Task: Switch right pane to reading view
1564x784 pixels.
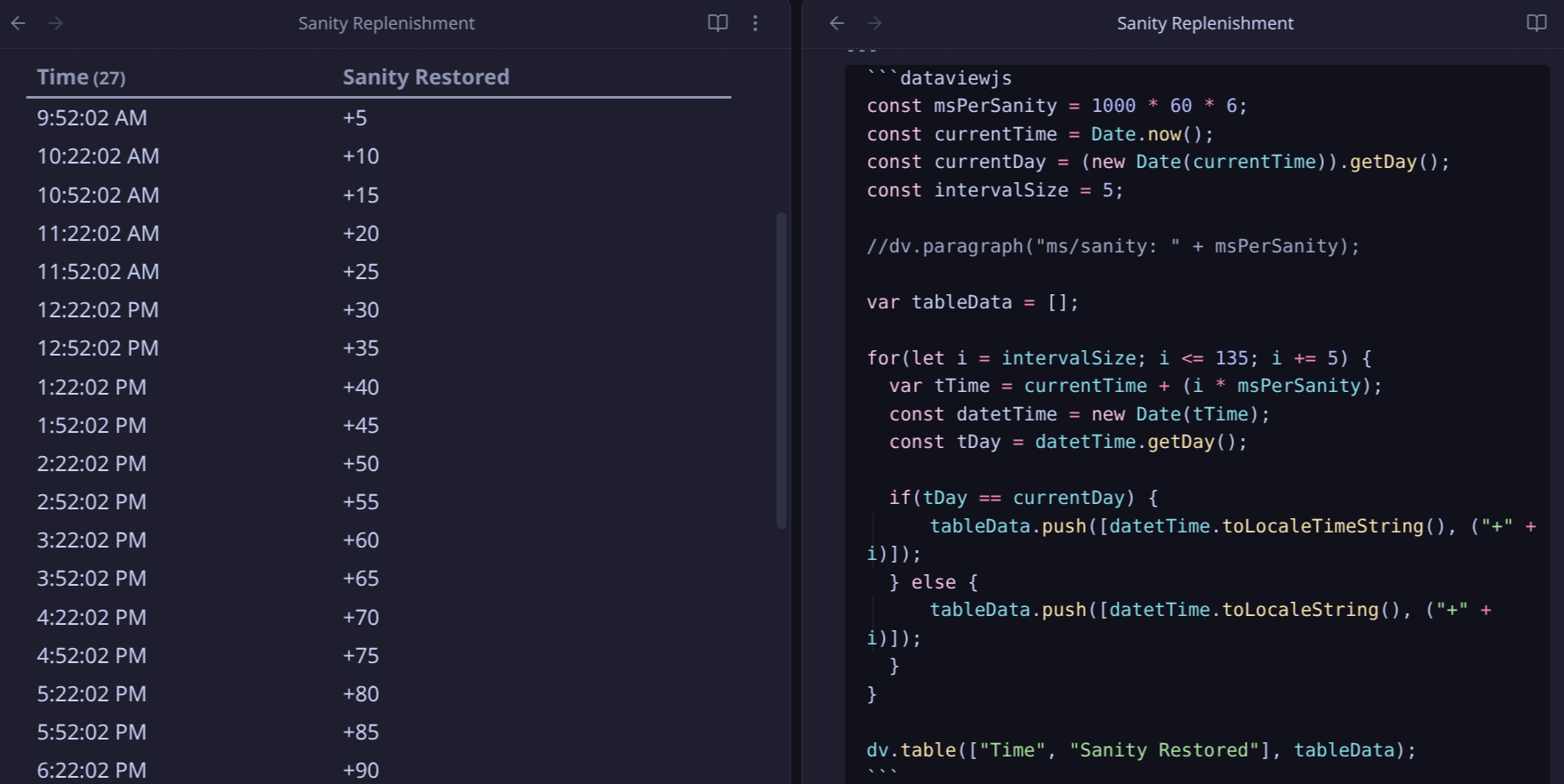Action: click(x=1536, y=23)
